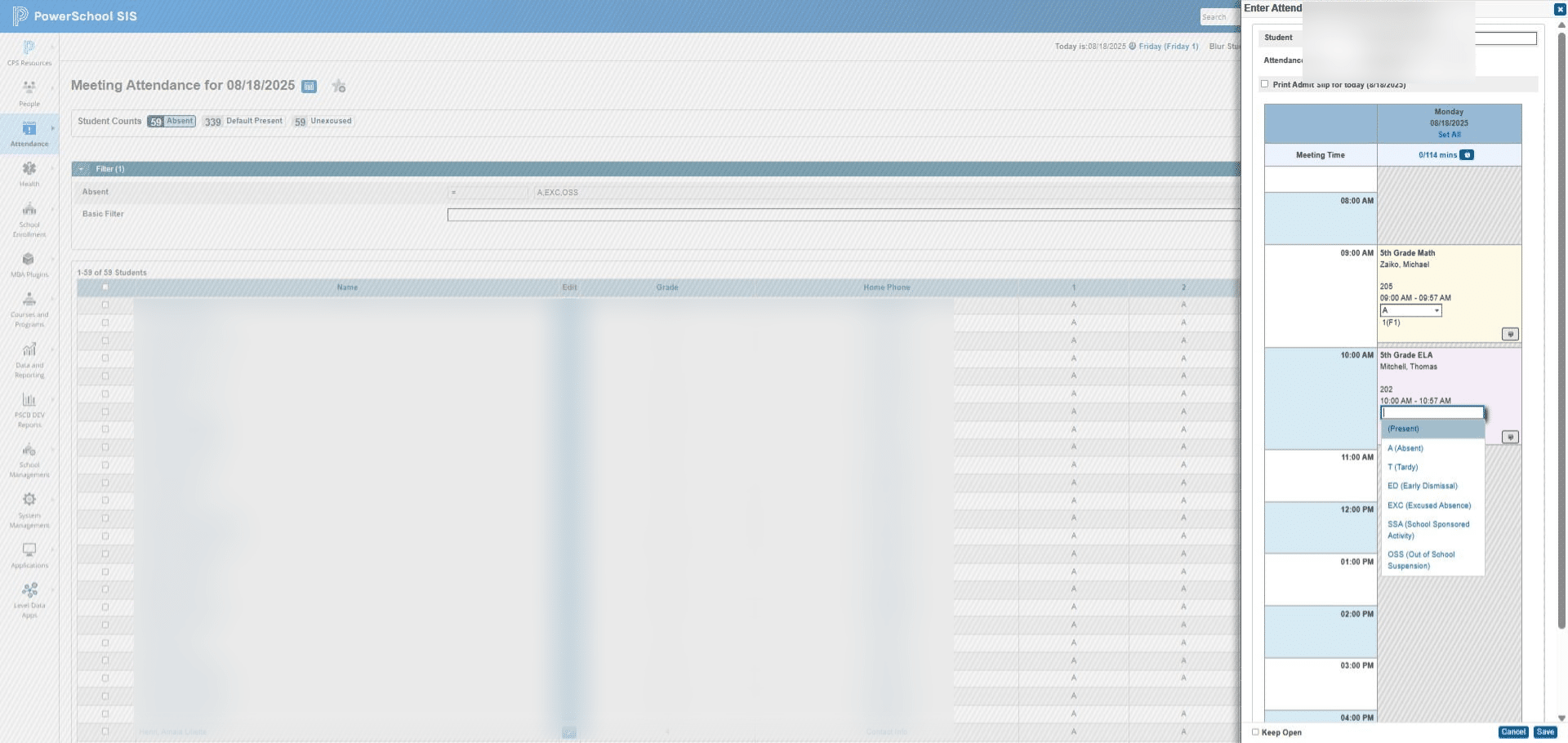Click the Basic Filter input field
Screen dimensions: 1568x743
843,215
